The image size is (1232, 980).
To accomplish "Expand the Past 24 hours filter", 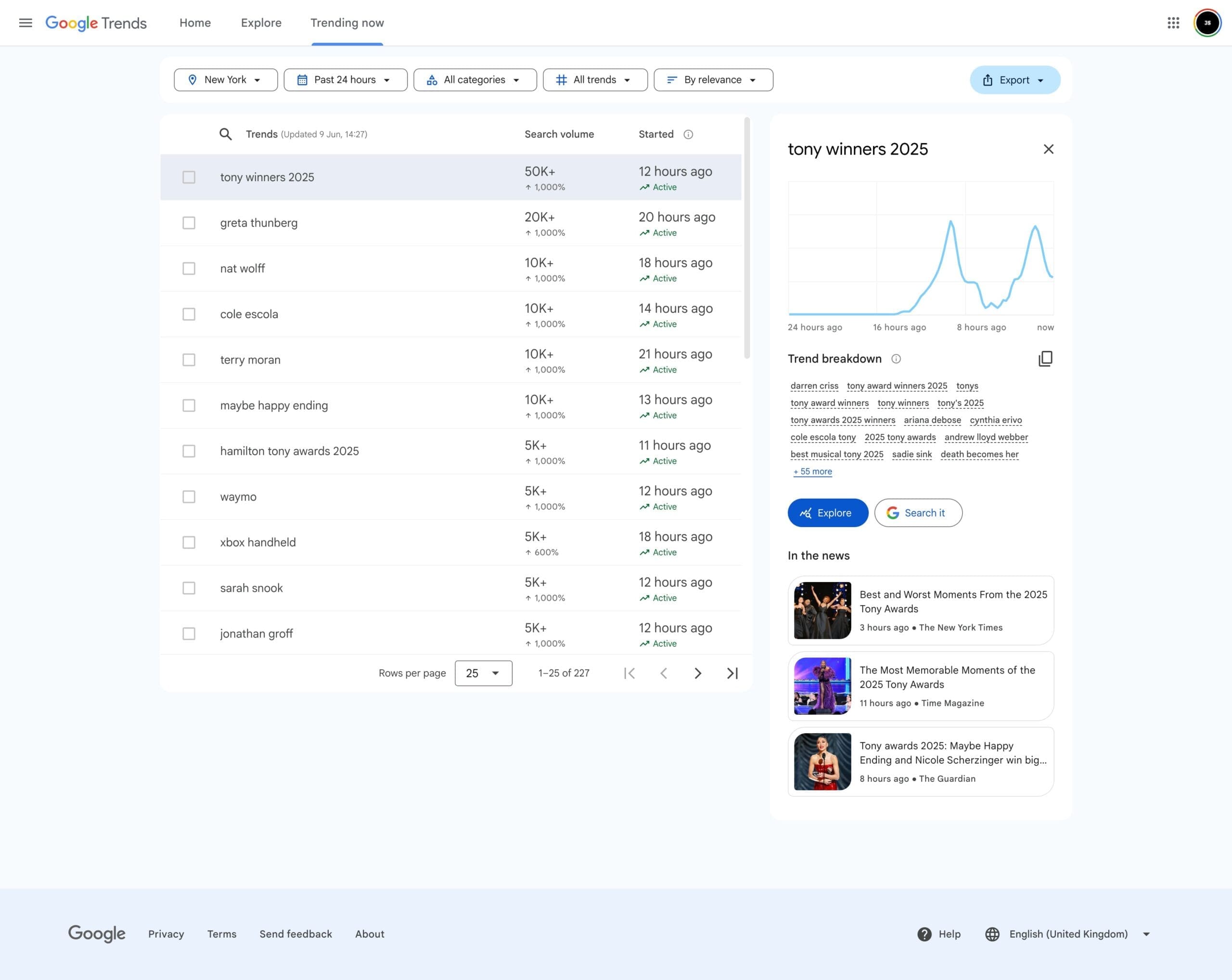I will pyautogui.click(x=345, y=80).
